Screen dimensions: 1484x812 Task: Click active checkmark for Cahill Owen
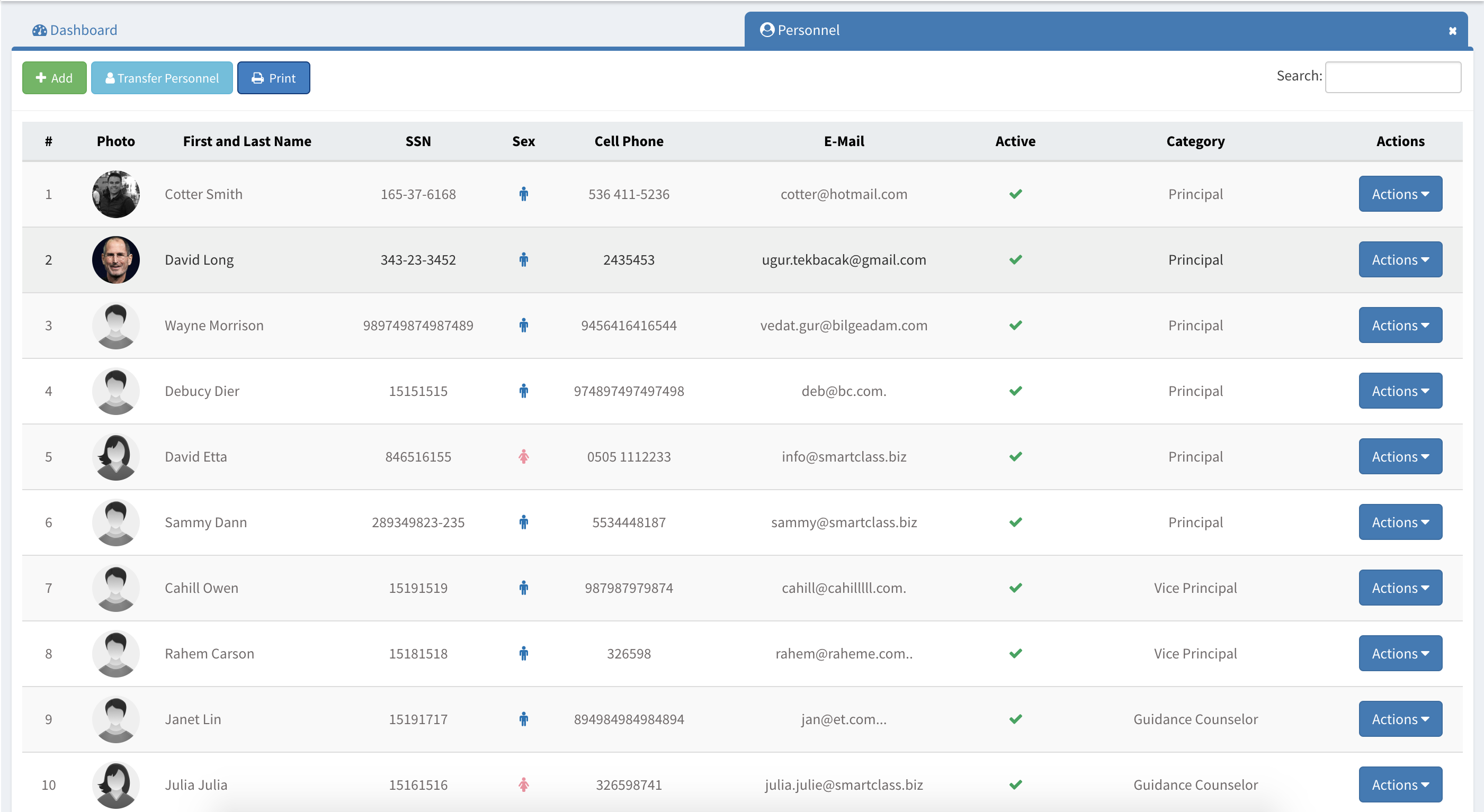[x=1015, y=588]
